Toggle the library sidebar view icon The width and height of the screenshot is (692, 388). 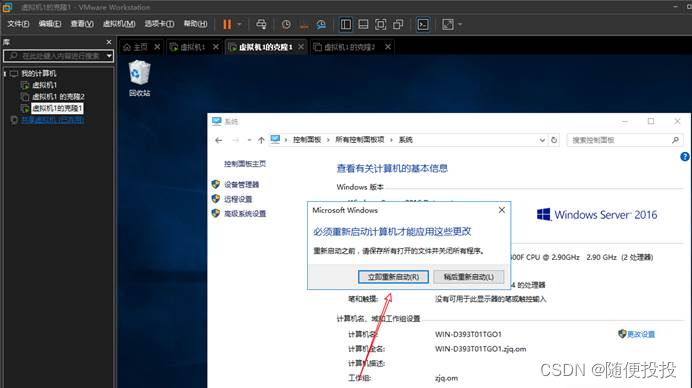pyautogui.click(x=346, y=24)
